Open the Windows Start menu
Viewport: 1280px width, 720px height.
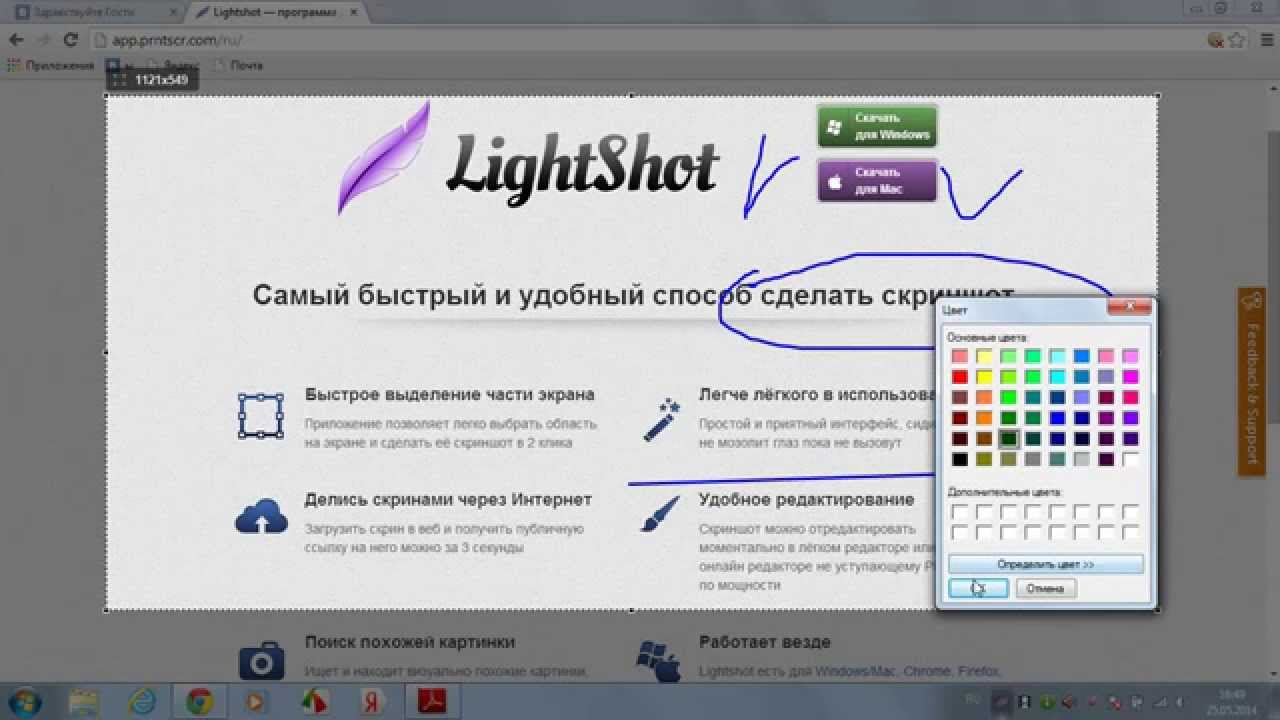tap(24, 700)
